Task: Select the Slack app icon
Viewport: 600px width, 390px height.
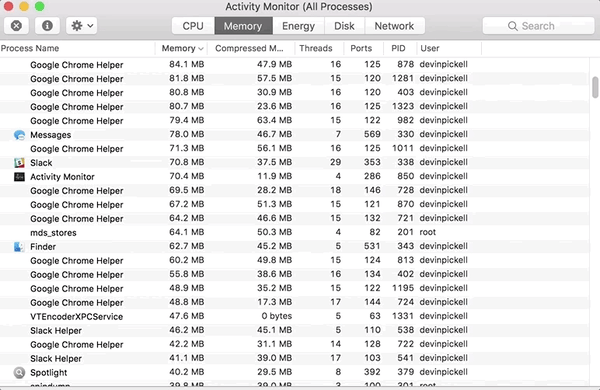Action: click(20, 163)
